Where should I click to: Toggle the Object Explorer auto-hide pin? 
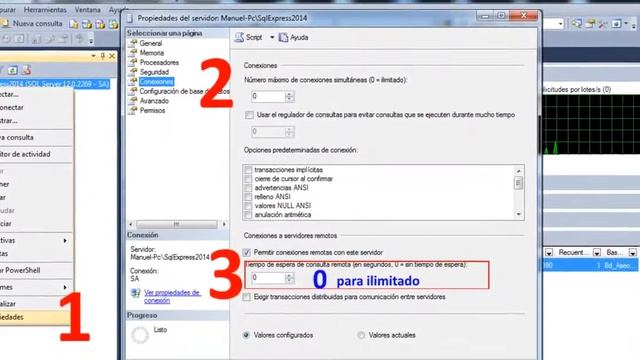point(103,56)
